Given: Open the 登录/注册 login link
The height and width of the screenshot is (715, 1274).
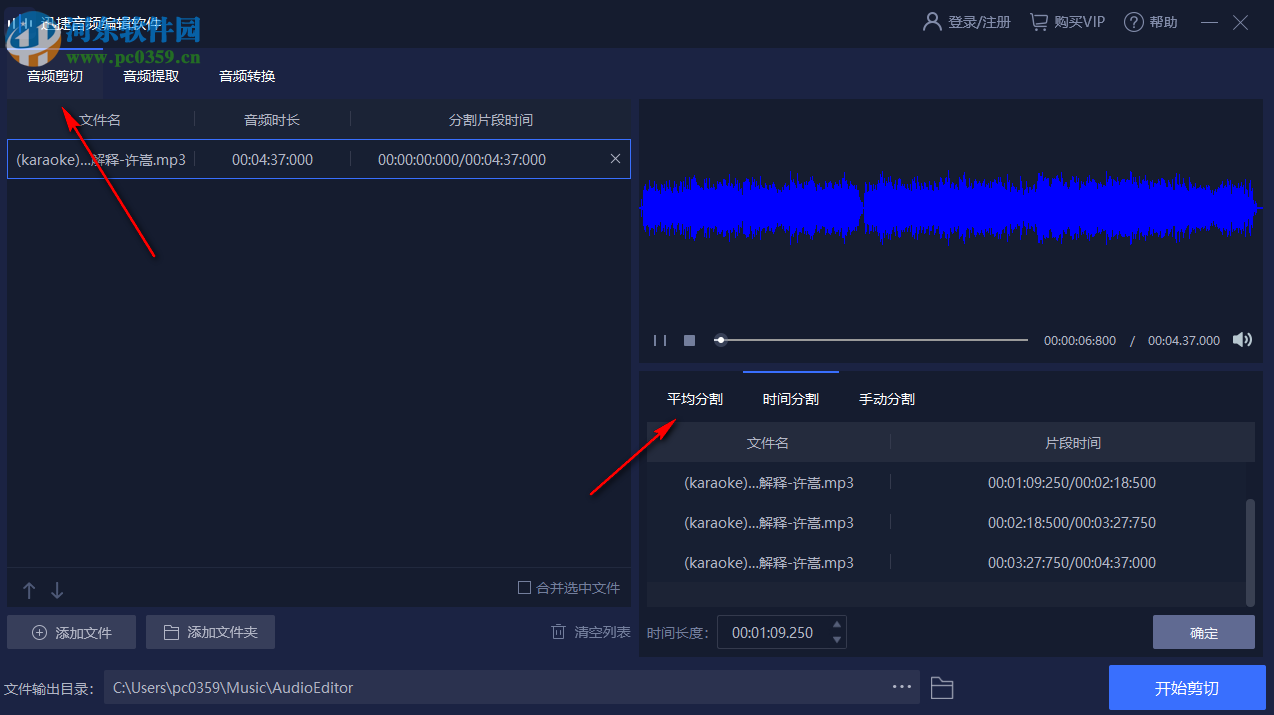Looking at the screenshot, I should pyautogui.click(x=966, y=22).
